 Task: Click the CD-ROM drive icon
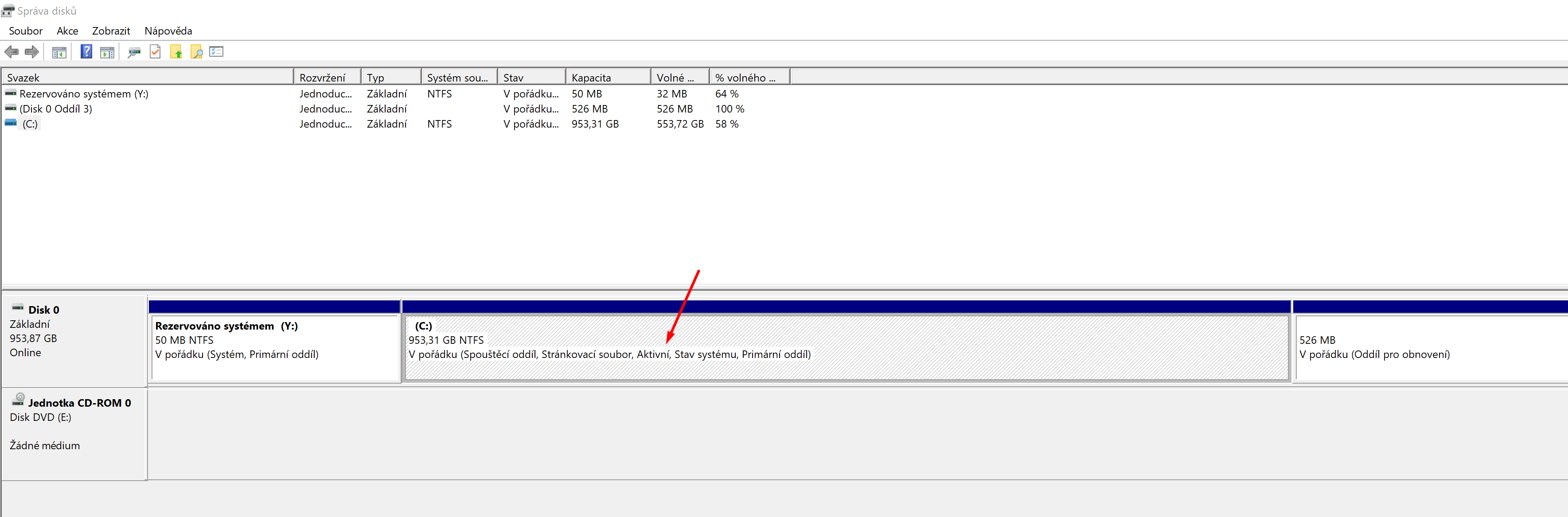19,400
